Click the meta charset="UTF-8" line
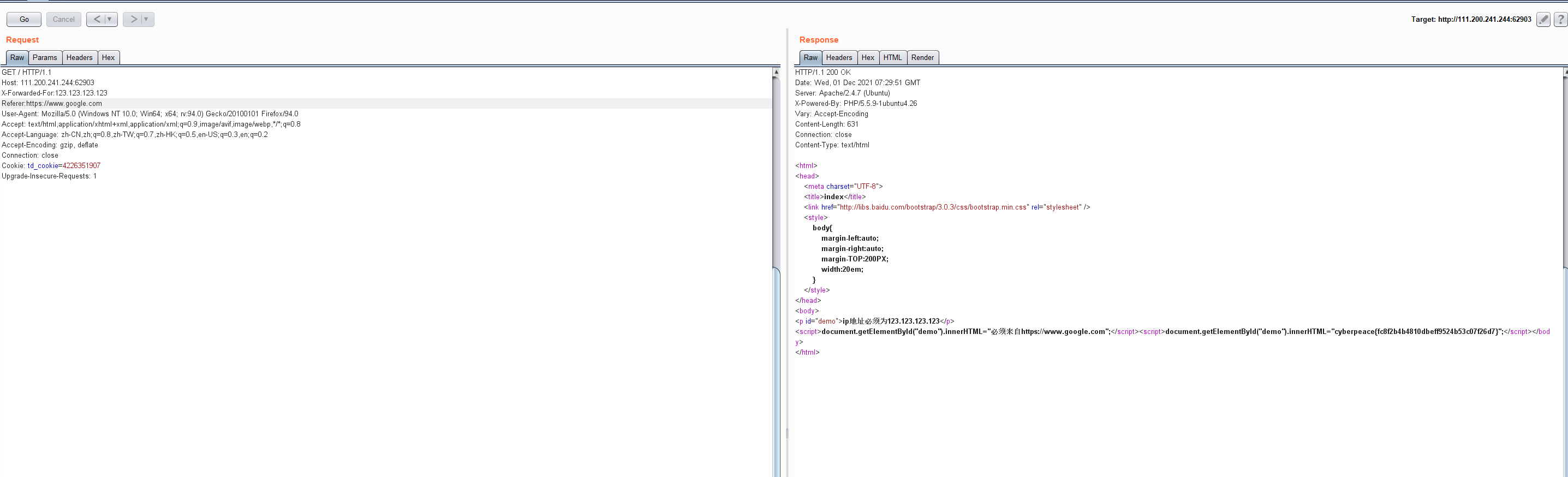Image resolution: width=1568 pixels, height=477 pixels. point(843,186)
